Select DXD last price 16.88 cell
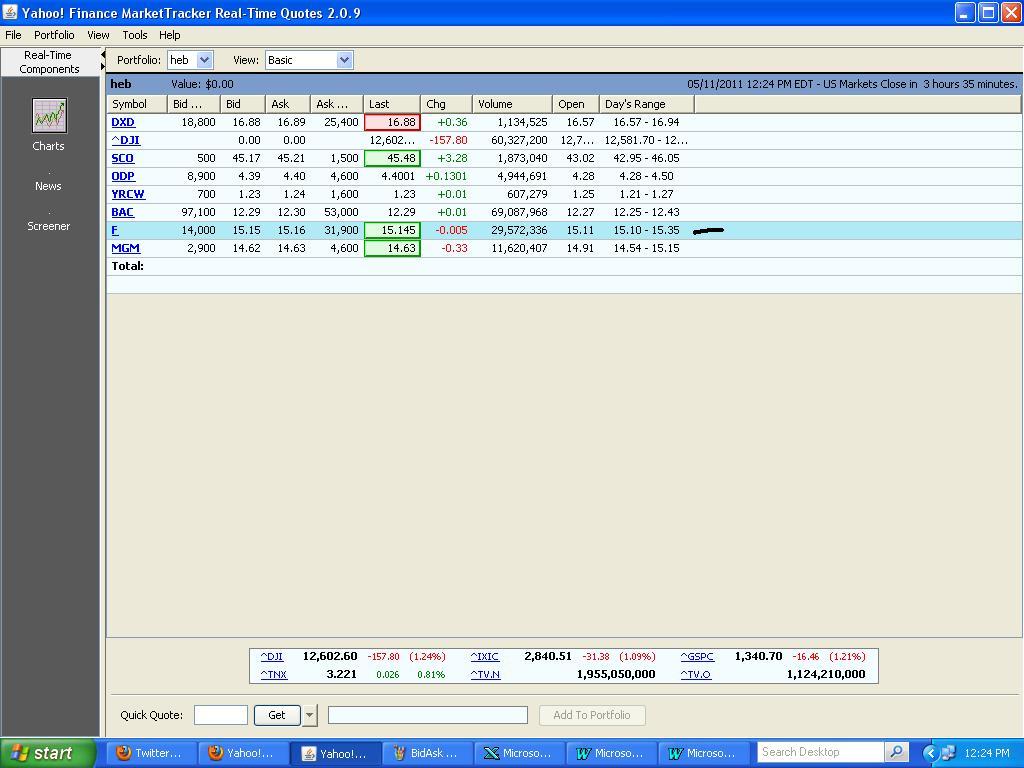The height and width of the screenshot is (768, 1024). coord(392,122)
